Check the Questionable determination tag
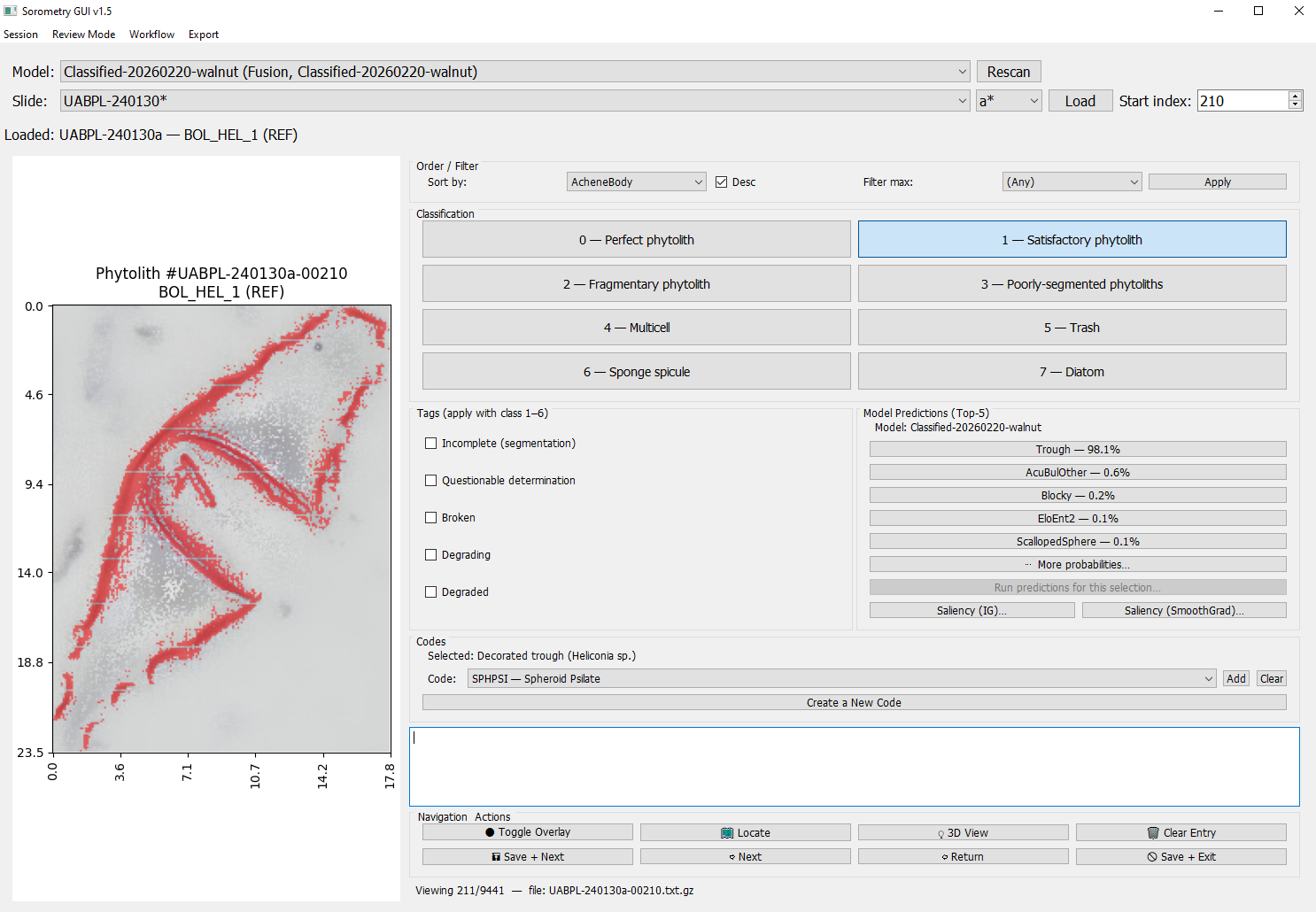 [431, 481]
